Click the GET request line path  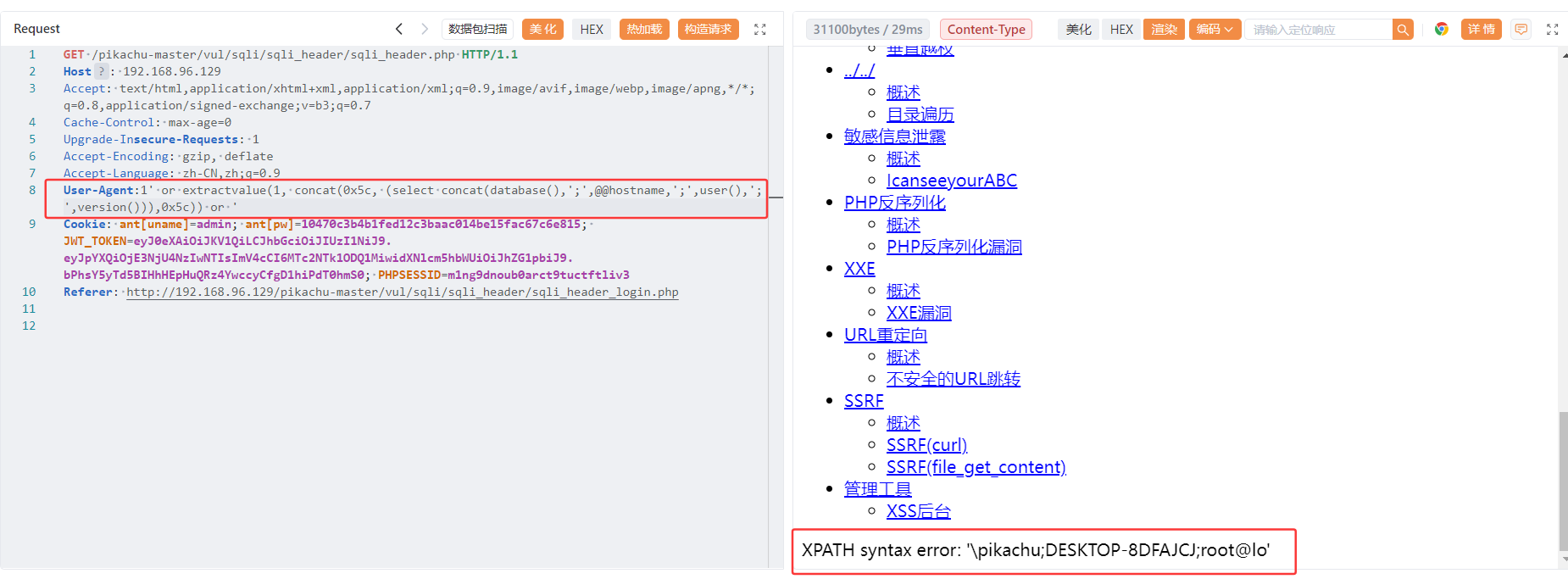[274, 54]
